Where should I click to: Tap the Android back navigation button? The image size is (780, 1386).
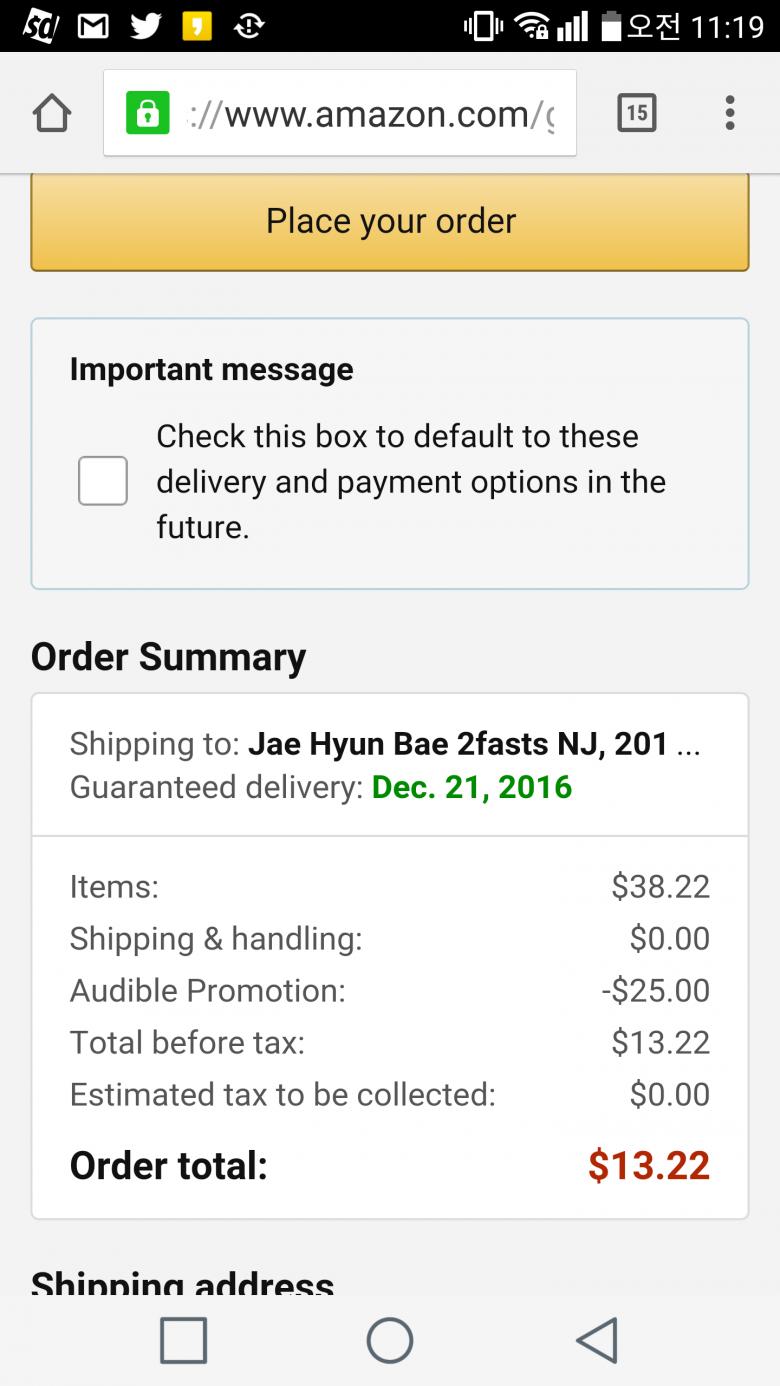click(597, 1340)
